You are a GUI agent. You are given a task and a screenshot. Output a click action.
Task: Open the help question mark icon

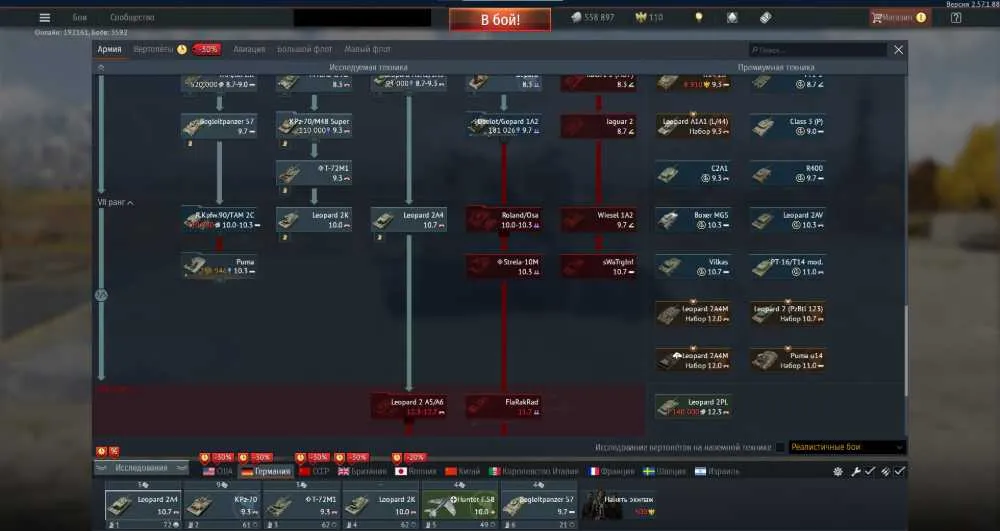(956, 18)
